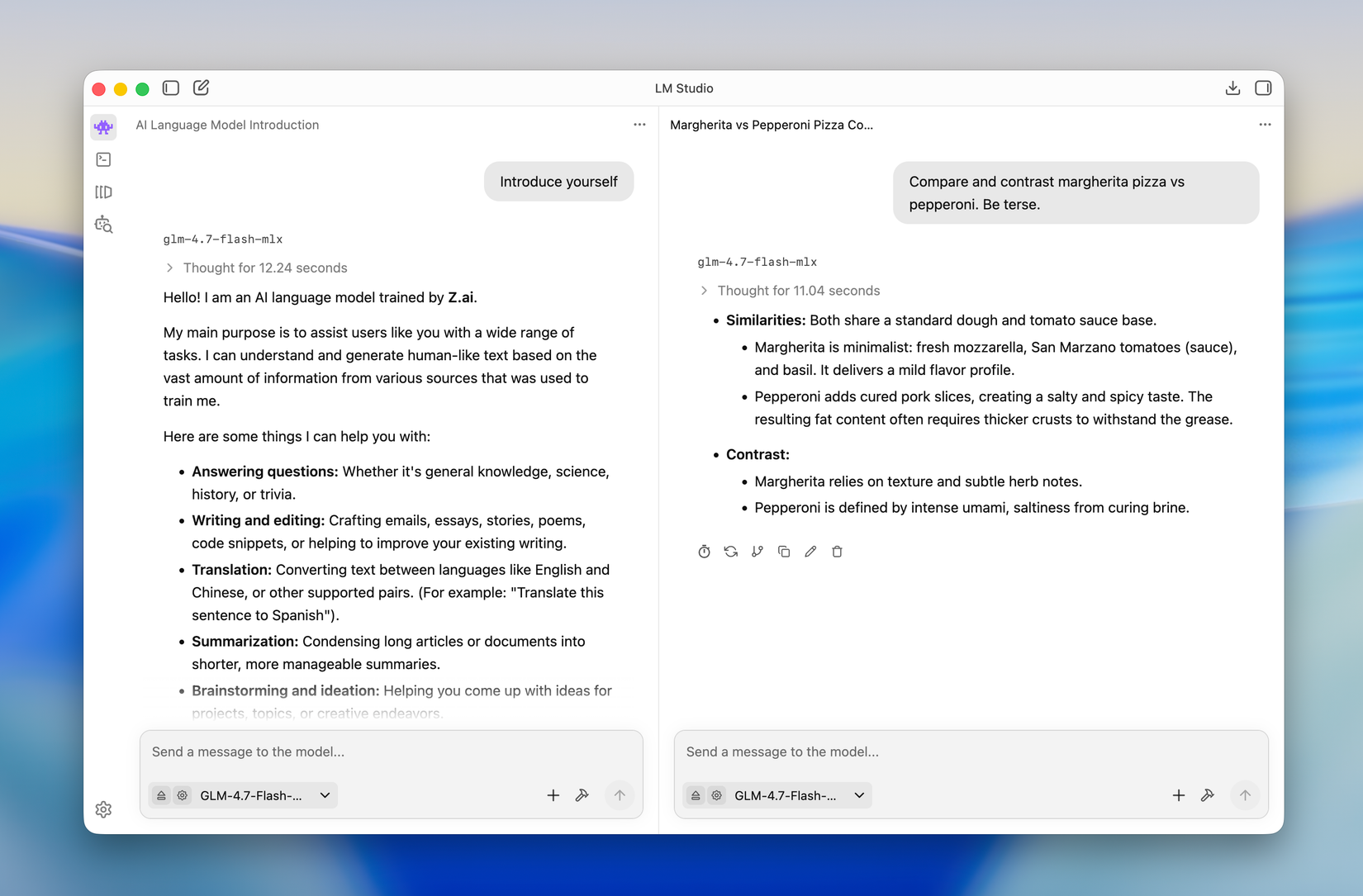Viewport: 1363px width, 896px height.
Task: Send a message with the up-arrow button
Action: (x=620, y=795)
